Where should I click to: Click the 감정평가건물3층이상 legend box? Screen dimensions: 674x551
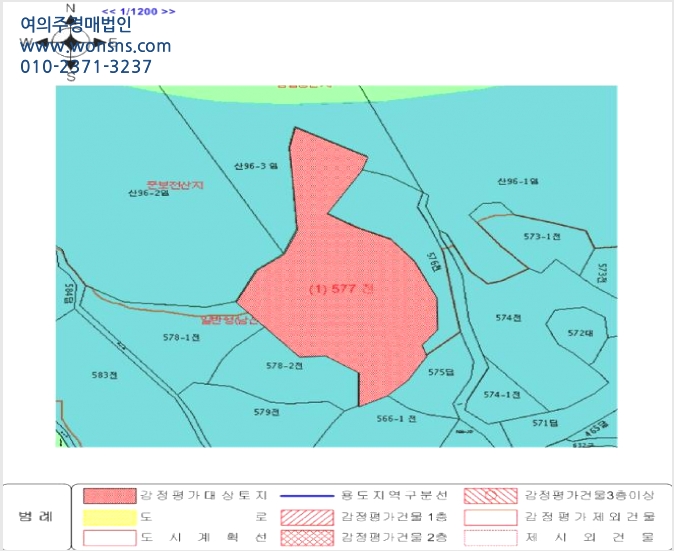tap(490, 496)
